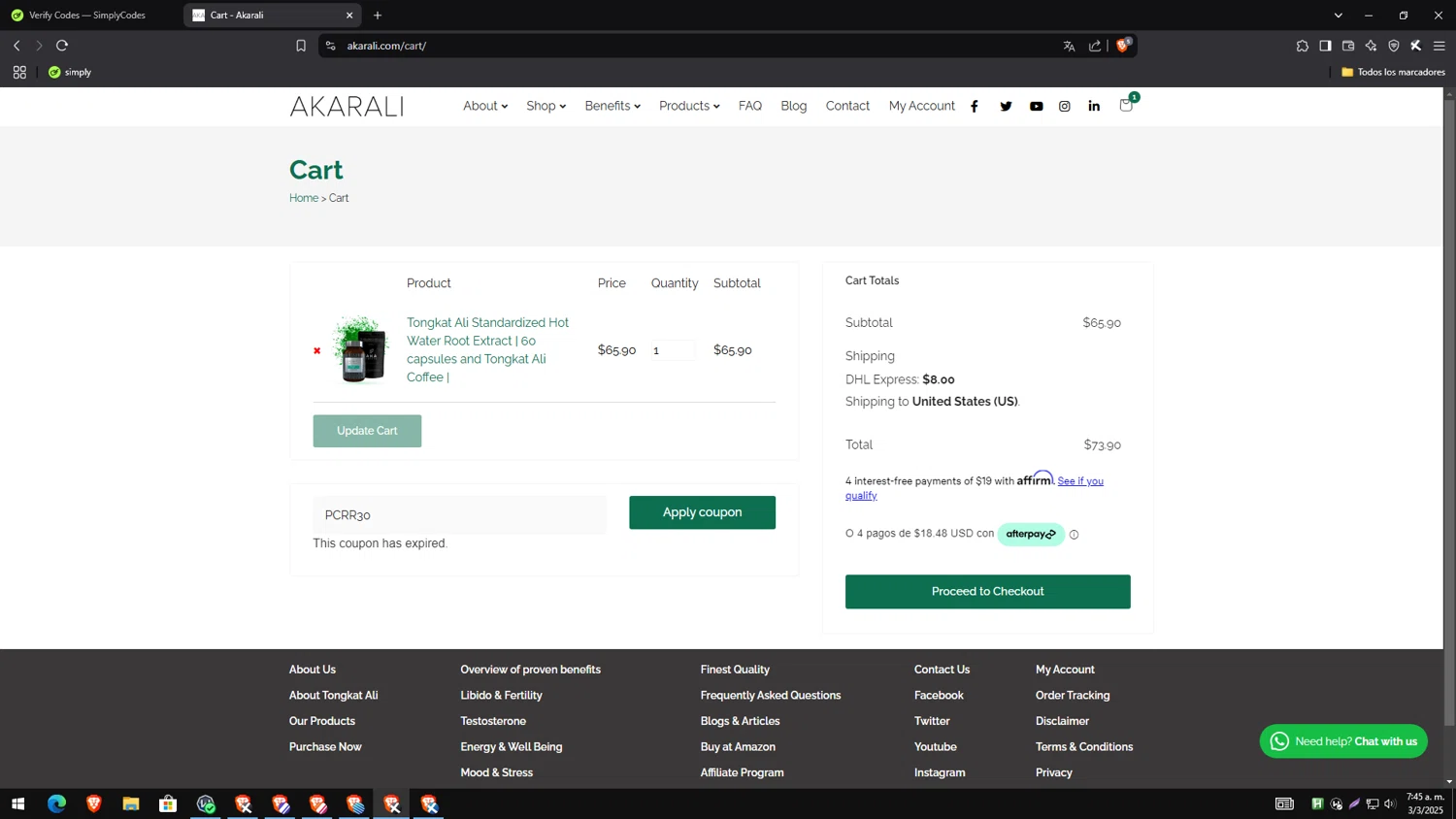Image resolution: width=1456 pixels, height=819 pixels.
Task: Open the Brave VPN icon
Action: pyautogui.click(x=1394, y=46)
